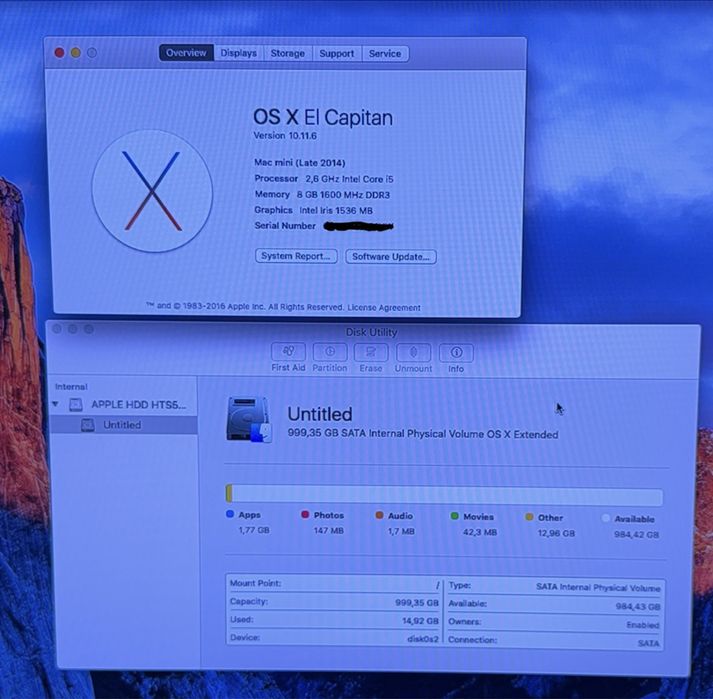The height and width of the screenshot is (699, 713).
Task: Select the Untitled volume icon in sidebar
Action: tap(87, 425)
